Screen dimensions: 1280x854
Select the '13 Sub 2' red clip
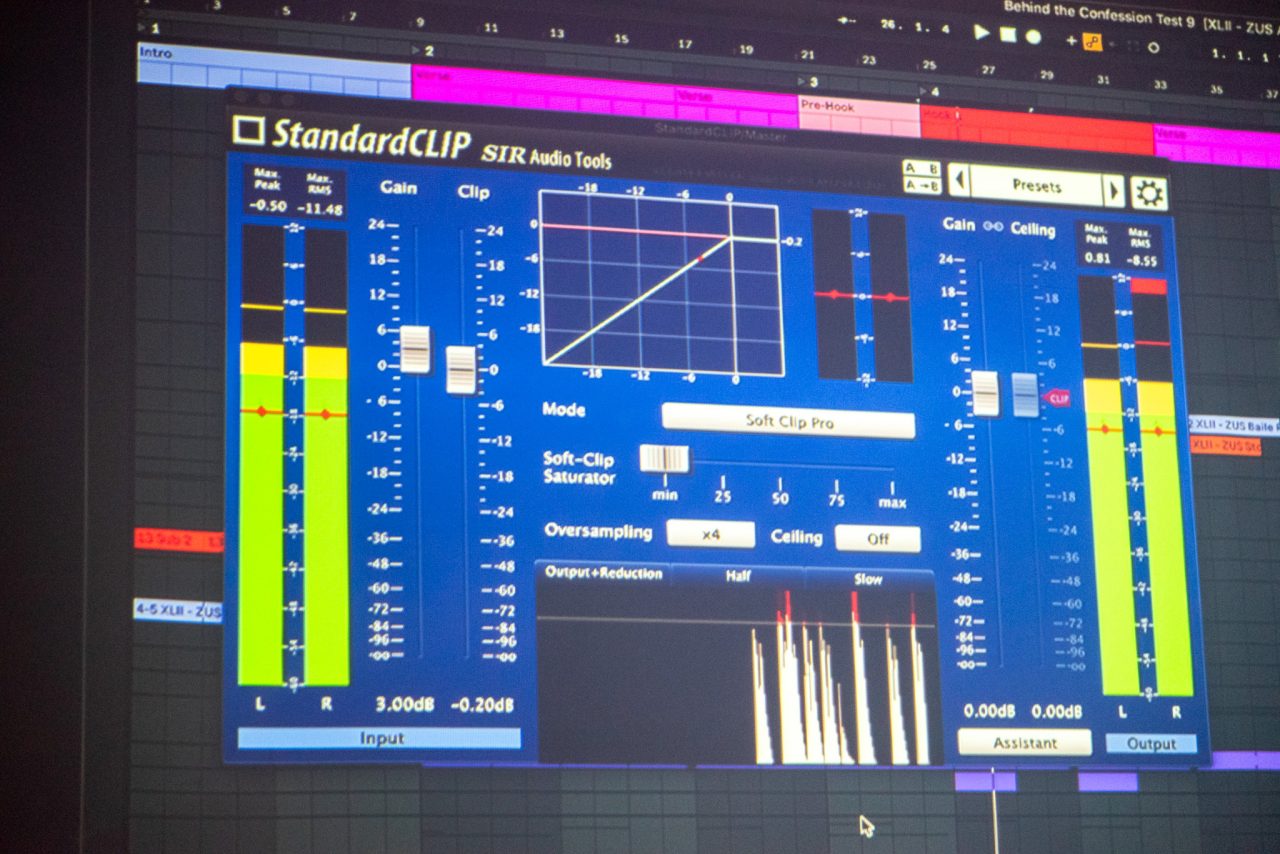click(178, 540)
